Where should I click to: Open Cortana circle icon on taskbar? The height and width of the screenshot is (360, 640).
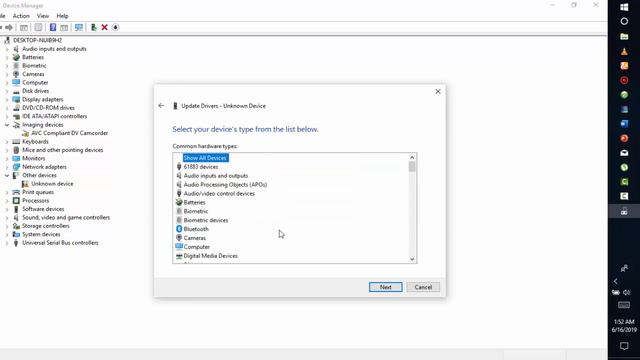point(624,21)
